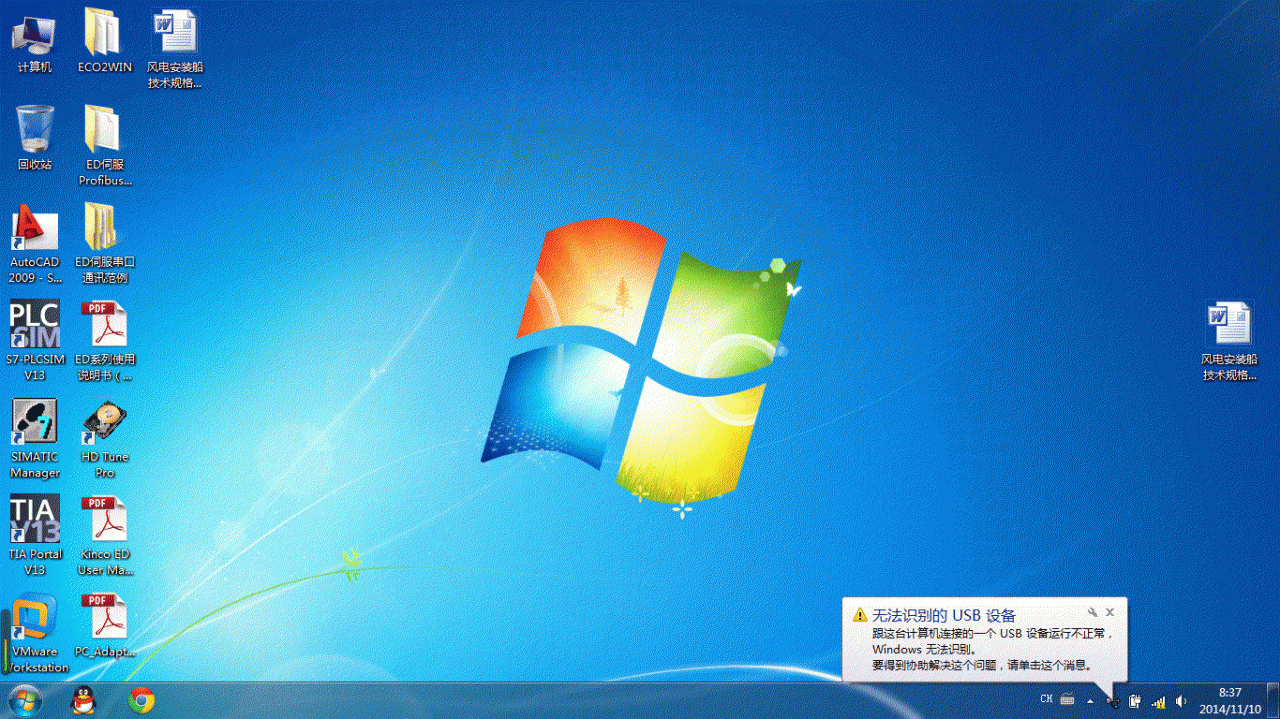1280x719 pixels.
Task: Click the USB device tray icon
Action: [1113, 702]
